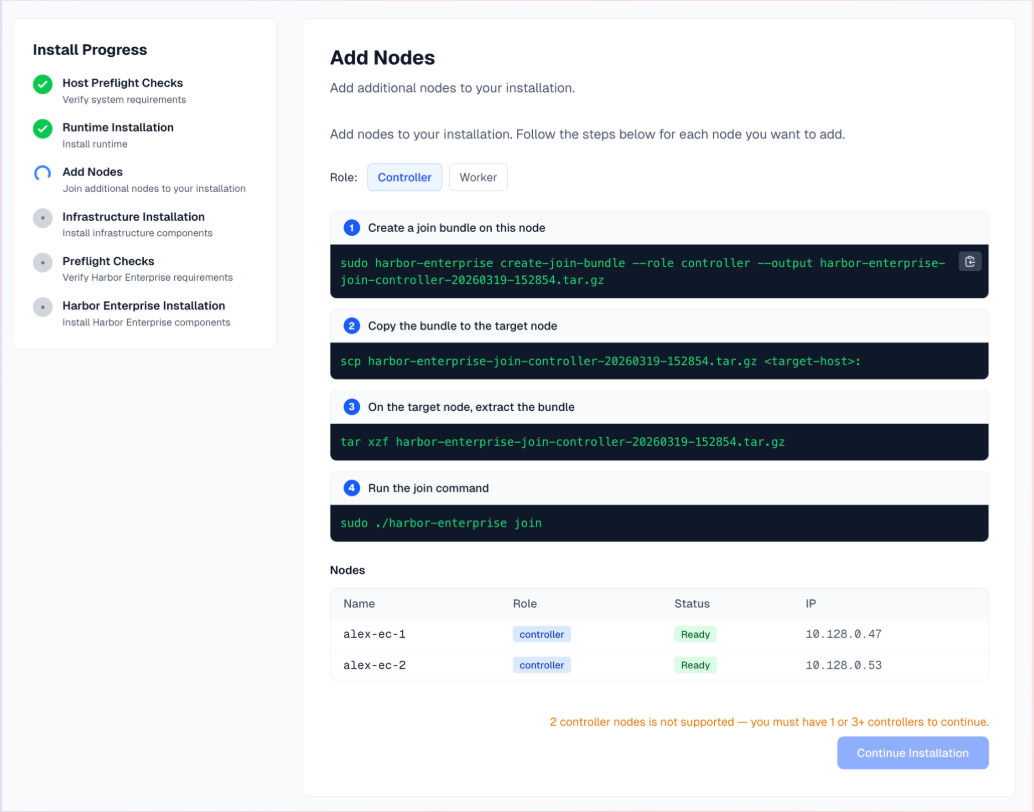Image resolution: width=1034 pixels, height=812 pixels.
Task: Click node name alex-ec-2
Action: pos(375,666)
